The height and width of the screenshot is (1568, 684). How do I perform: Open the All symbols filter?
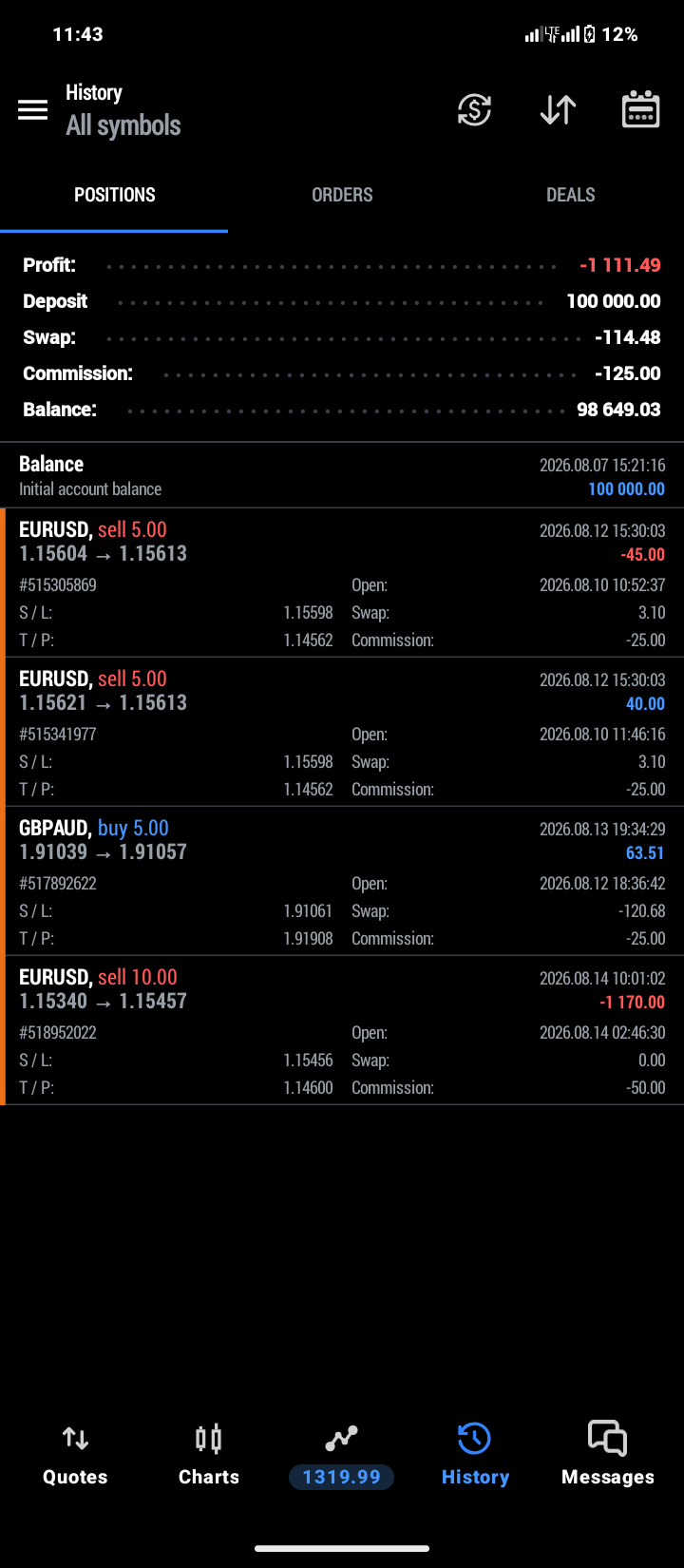coord(123,125)
